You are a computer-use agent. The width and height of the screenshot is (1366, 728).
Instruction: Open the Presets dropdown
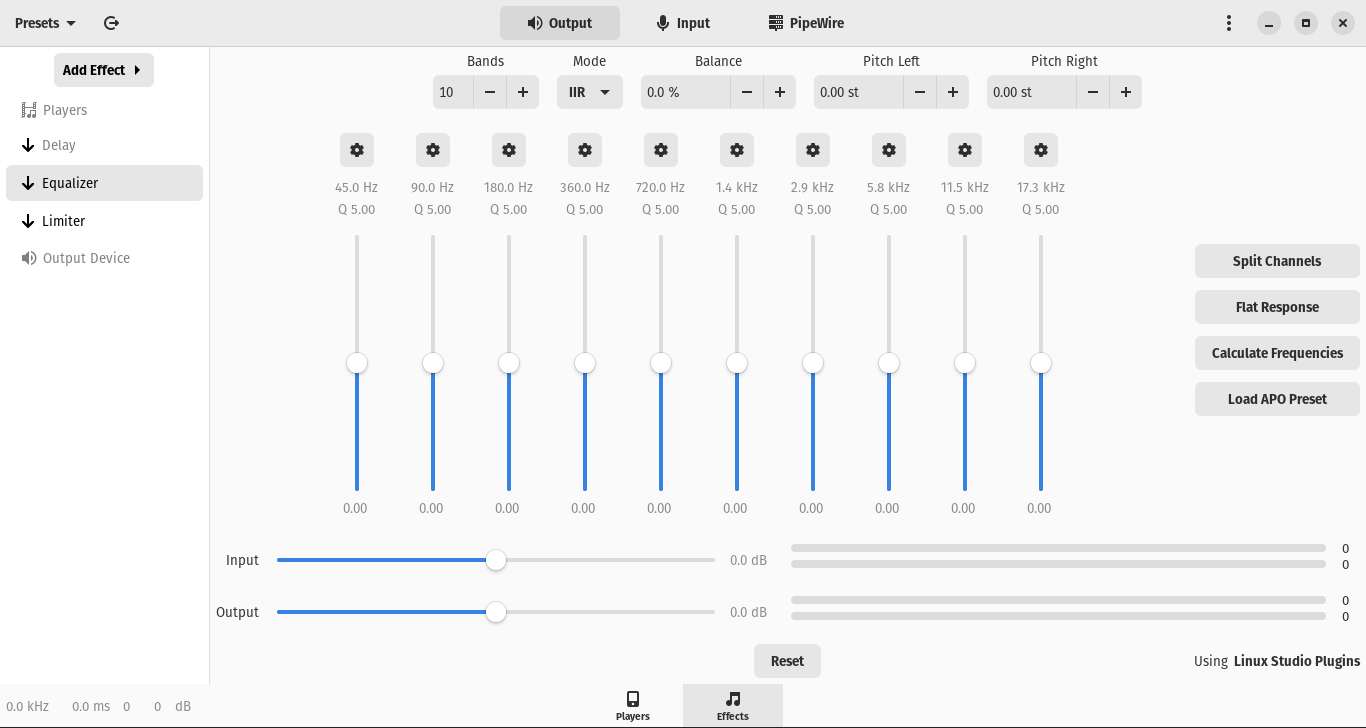click(x=46, y=23)
